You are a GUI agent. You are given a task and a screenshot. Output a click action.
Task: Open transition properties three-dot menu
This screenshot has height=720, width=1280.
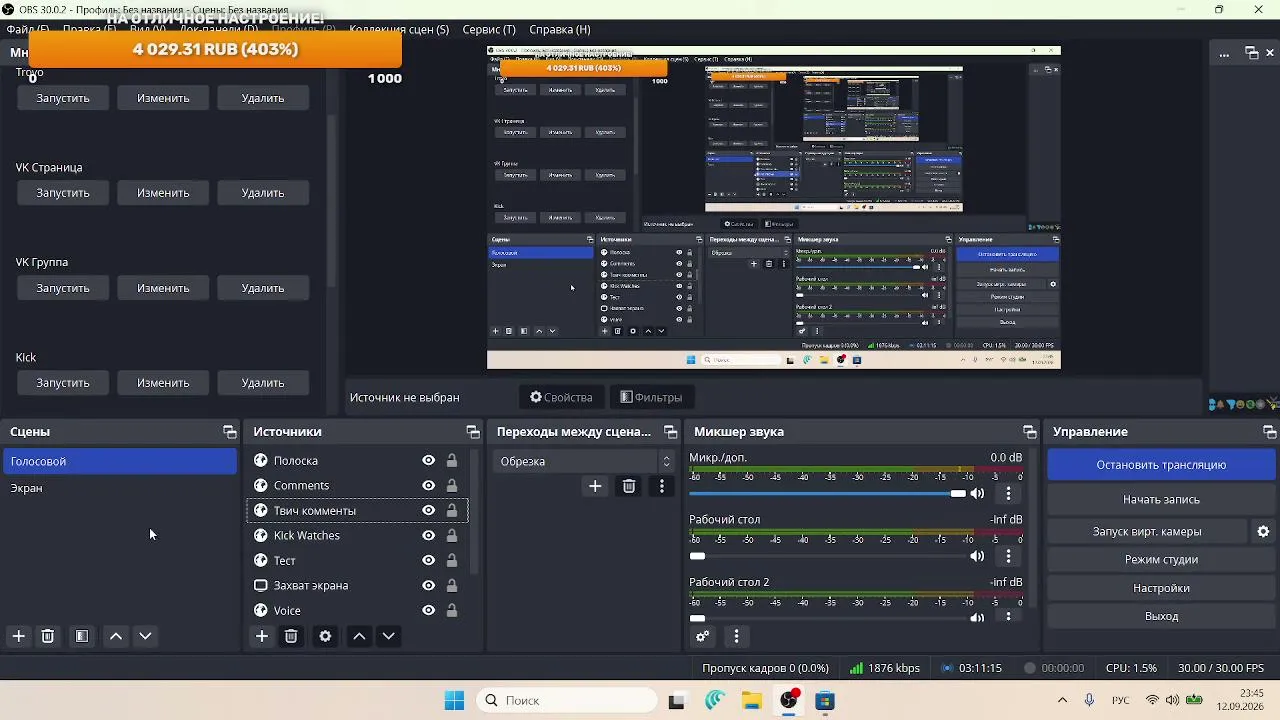point(662,486)
